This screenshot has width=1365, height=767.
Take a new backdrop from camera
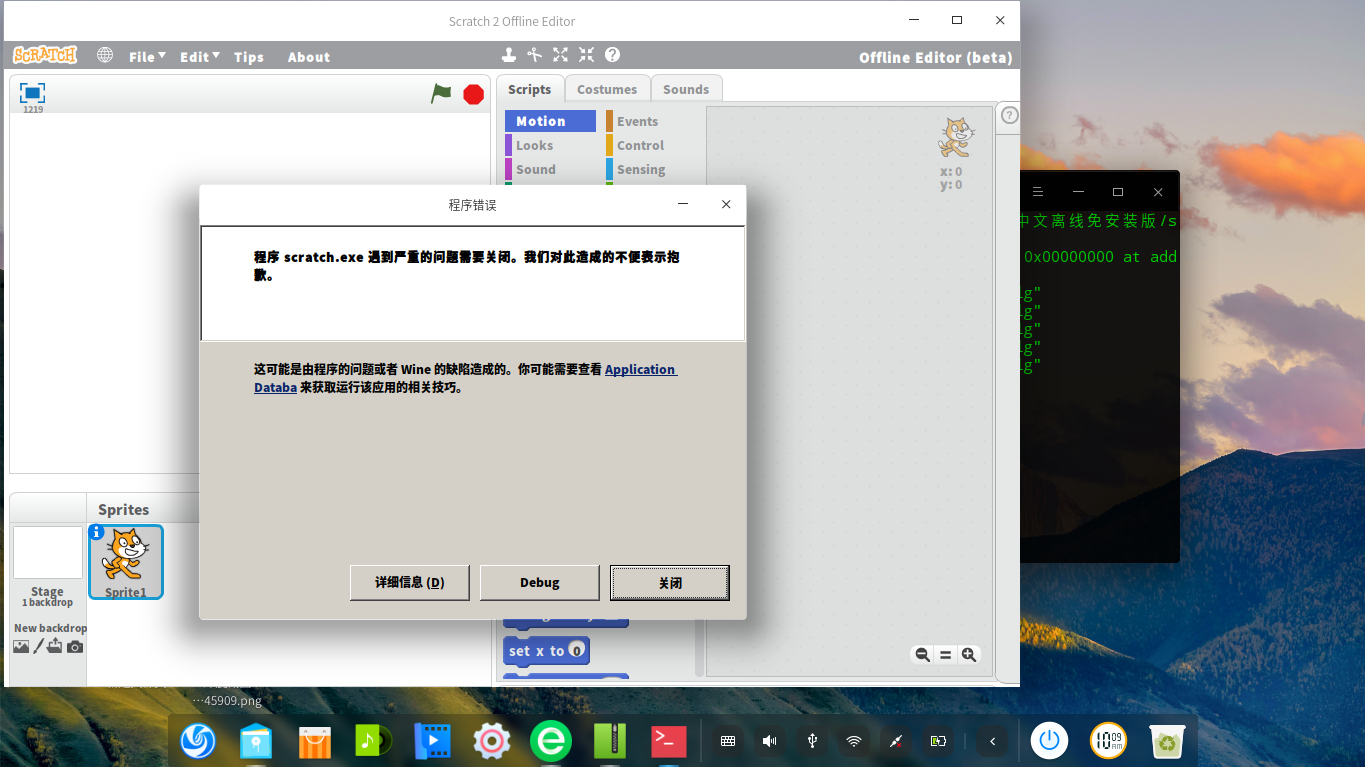point(75,647)
